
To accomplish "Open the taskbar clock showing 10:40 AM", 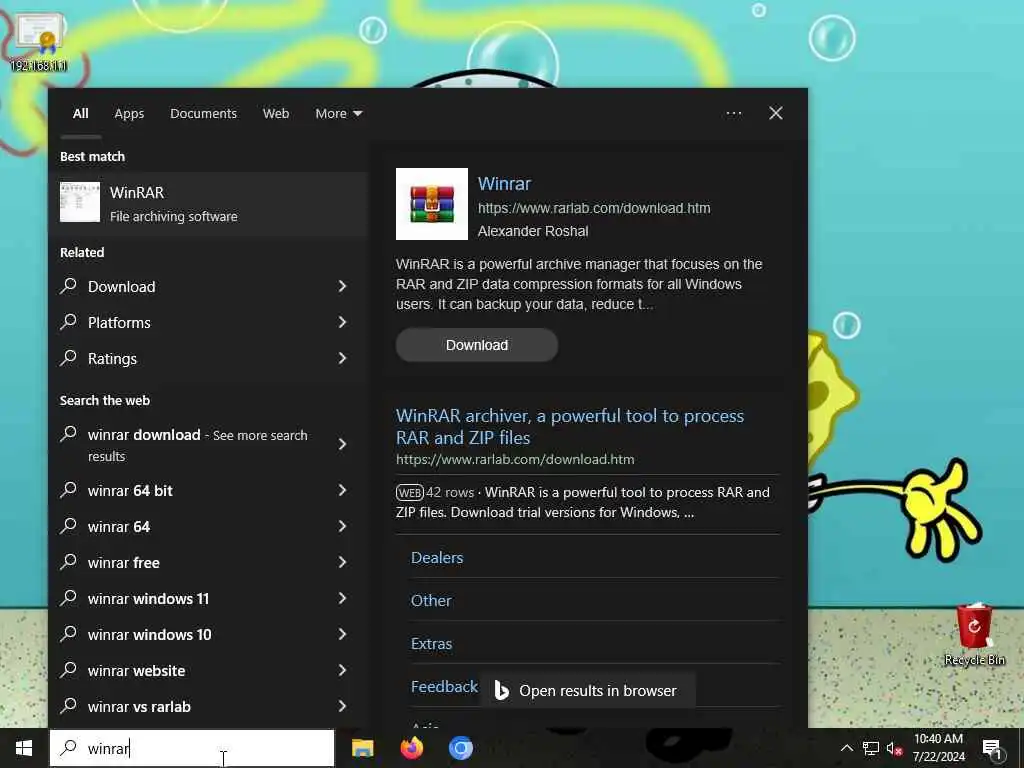I will pyautogui.click(x=938, y=748).
